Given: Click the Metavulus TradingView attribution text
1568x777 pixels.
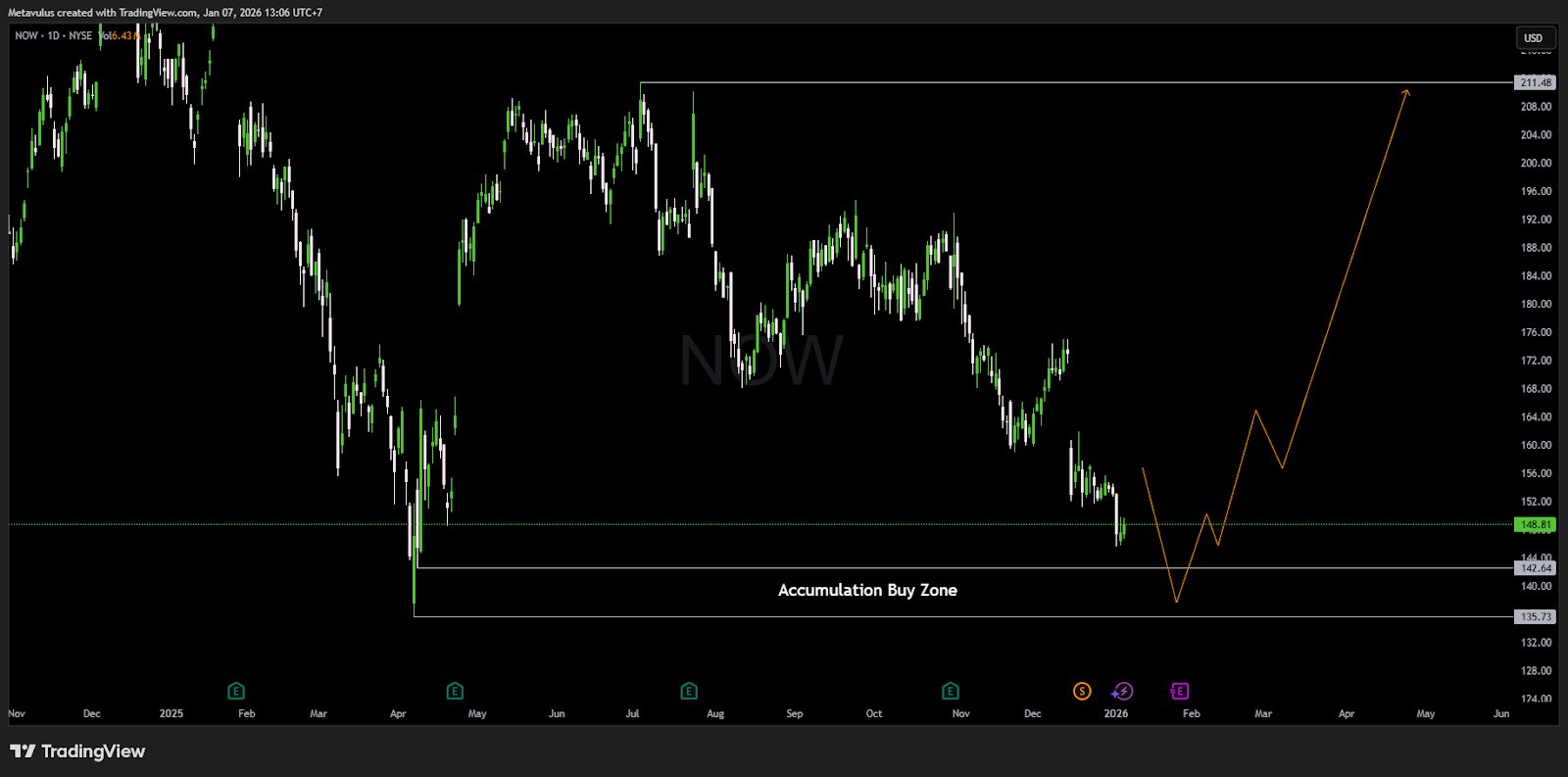Looking at the screenshot, I should click(165, 13).
